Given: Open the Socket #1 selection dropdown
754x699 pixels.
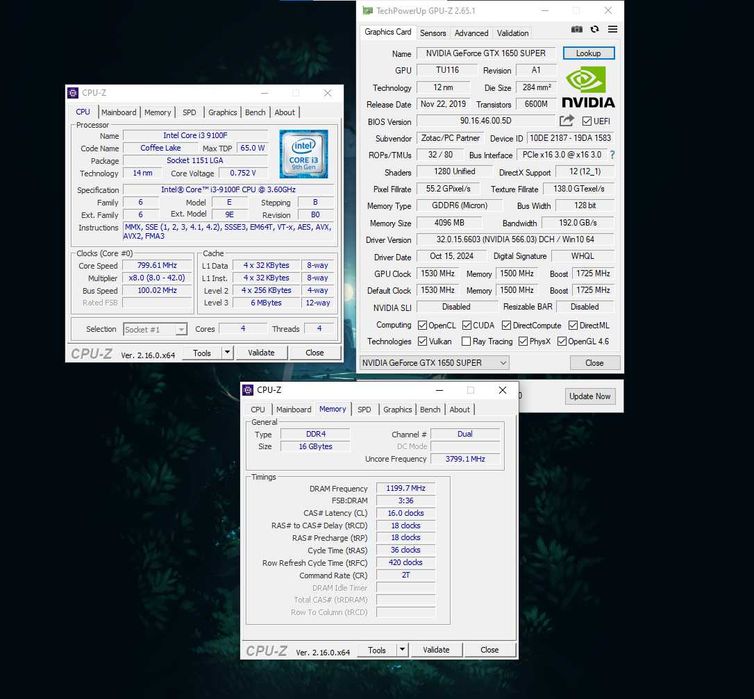Looking at the screenshot, I should click(155, 329).
